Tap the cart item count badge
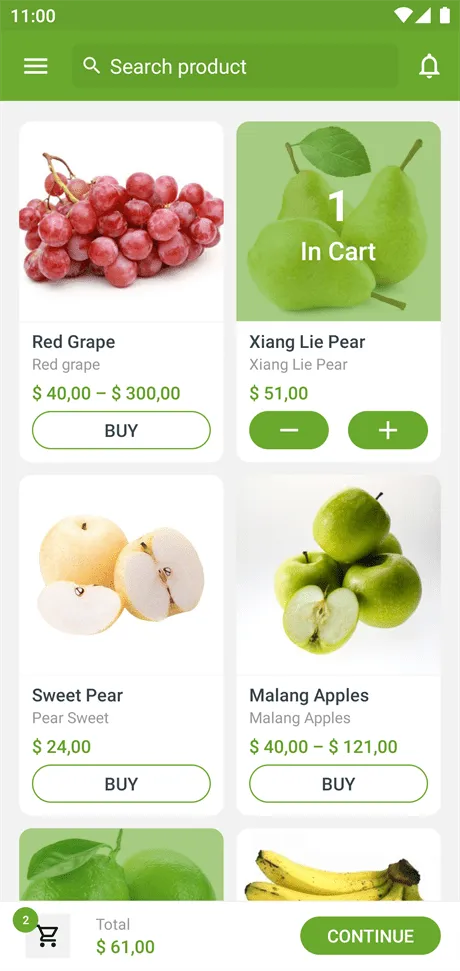This screenshot has width=460, height=971. (x=25, y=920)
